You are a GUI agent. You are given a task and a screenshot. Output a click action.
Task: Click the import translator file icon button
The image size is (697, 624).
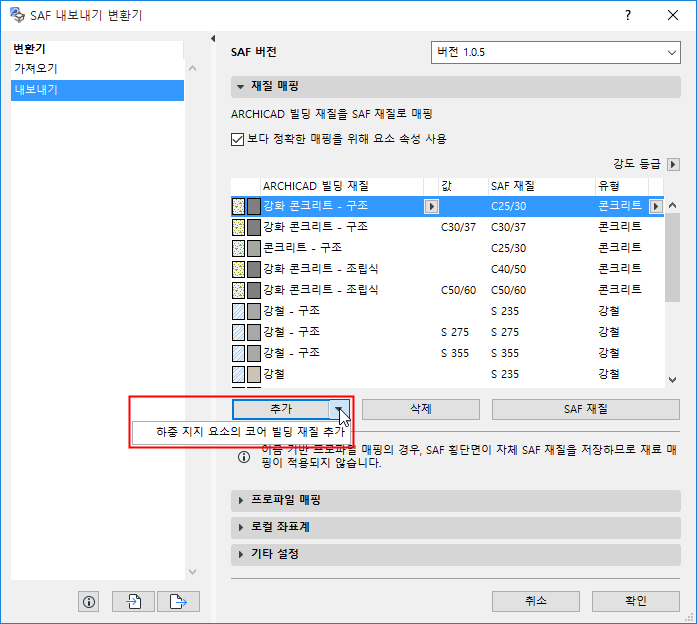click(133, 602)
